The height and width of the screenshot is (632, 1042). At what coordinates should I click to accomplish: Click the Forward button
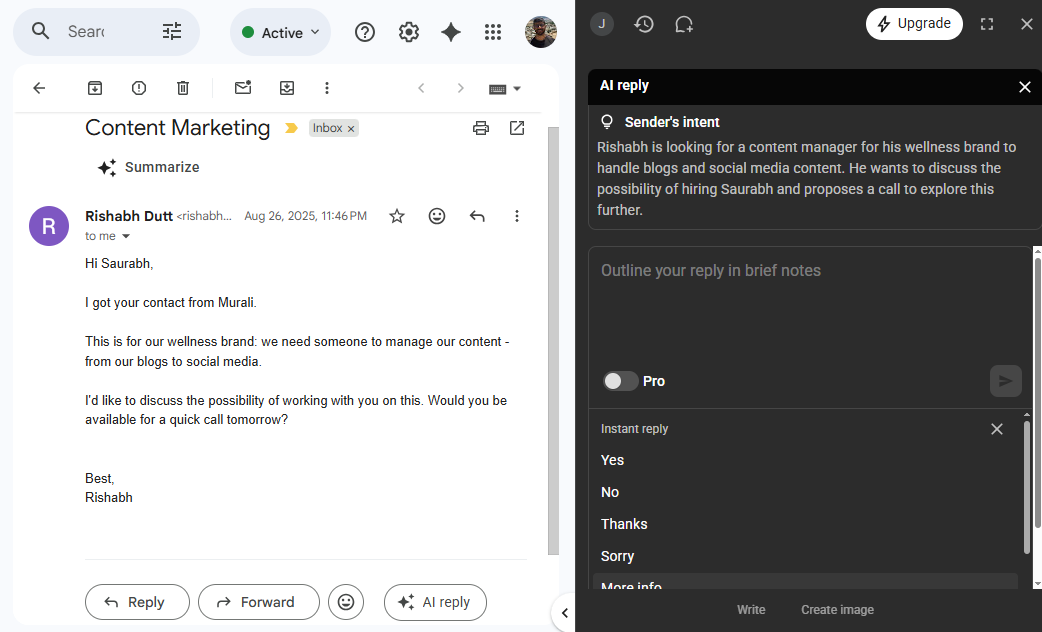(258, 602)
